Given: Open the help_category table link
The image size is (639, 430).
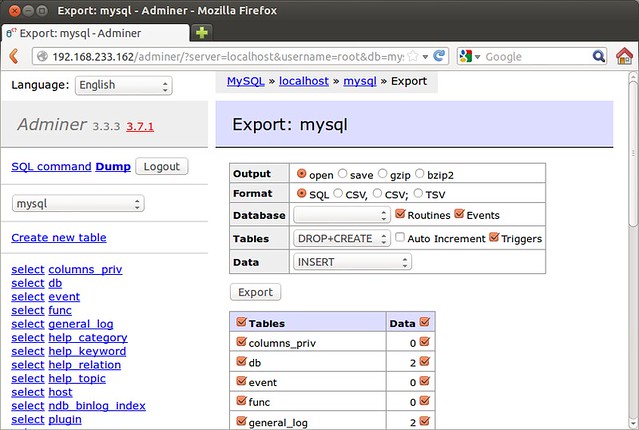Looking at the screenshot, I should pyautogui.click(x=88, y=337).
